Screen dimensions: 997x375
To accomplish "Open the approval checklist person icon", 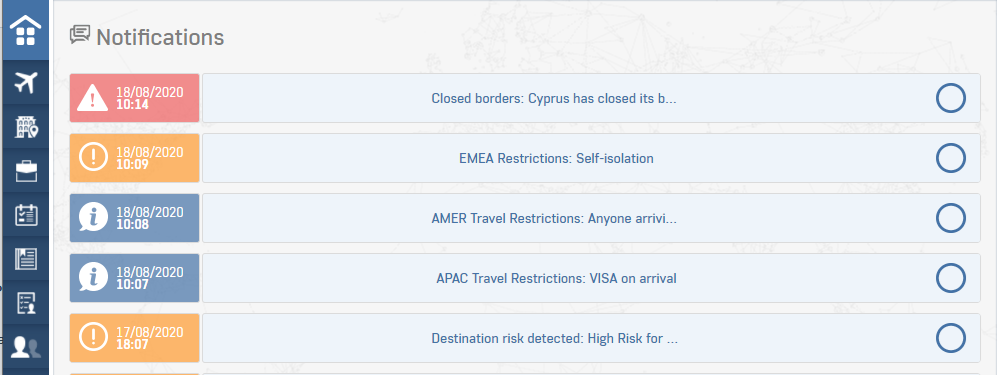I will click(25, 303).
